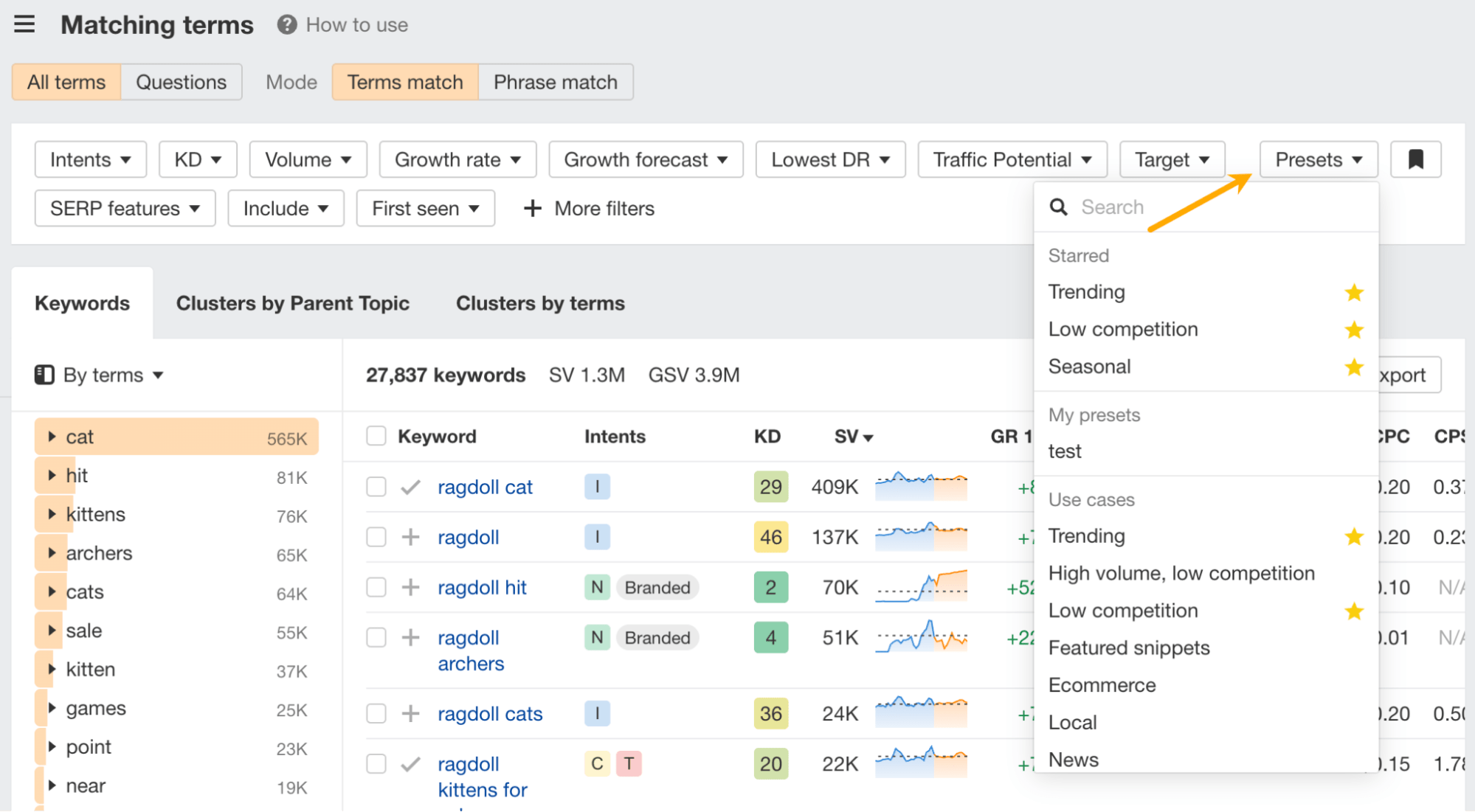Toggle the select-all Keyword header checkbox
Image resolution: width=1475 pixels, height=812 pixels.
coord(376,436)
